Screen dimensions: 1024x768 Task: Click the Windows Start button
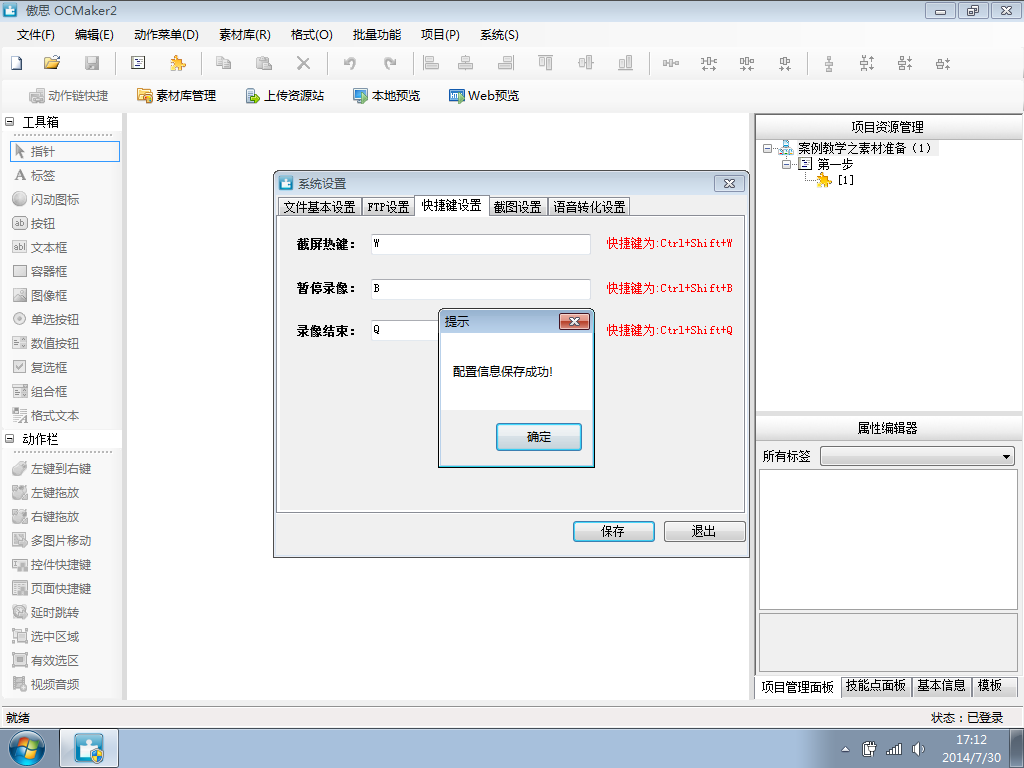click(27, 748)
